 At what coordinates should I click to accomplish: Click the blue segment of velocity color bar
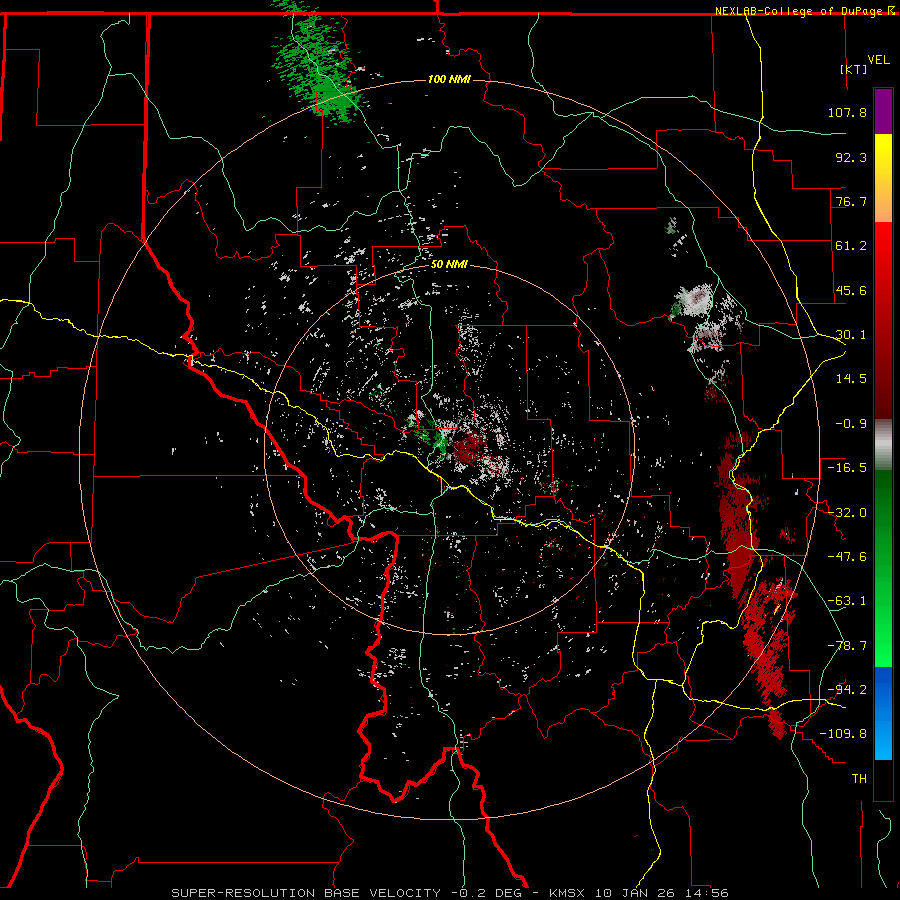(883, 713)
